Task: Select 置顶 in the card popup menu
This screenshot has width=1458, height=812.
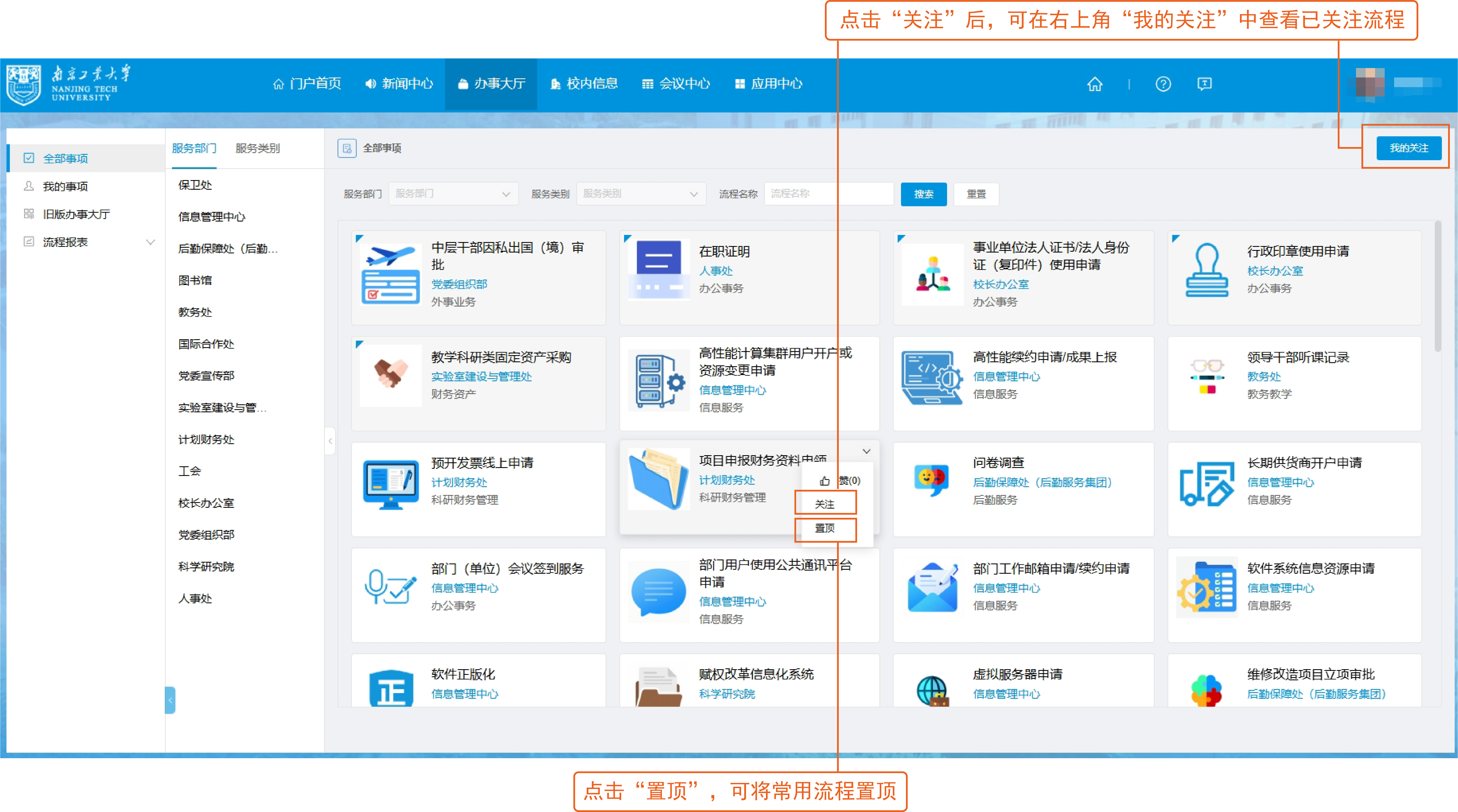Action: (825, 528)
